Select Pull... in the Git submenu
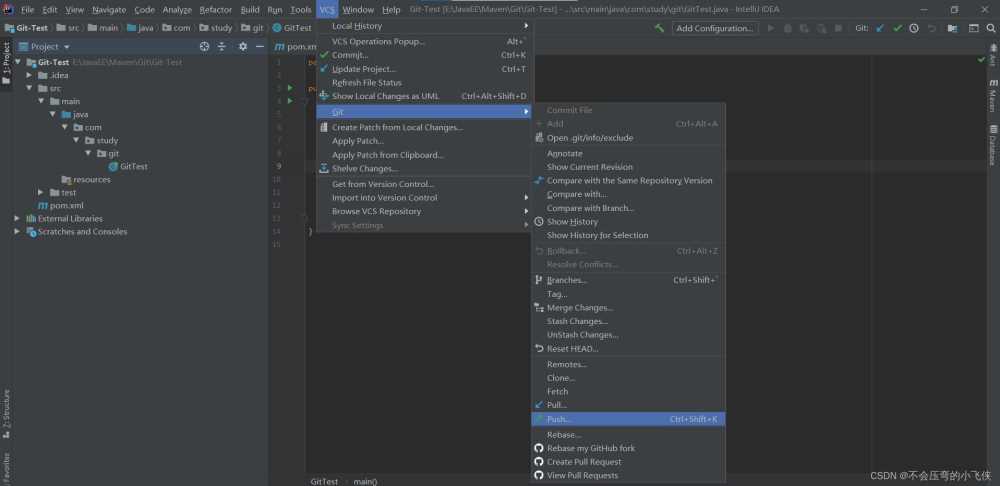The width and height of the screenshot is (1000, 486). tap(628, 405)
